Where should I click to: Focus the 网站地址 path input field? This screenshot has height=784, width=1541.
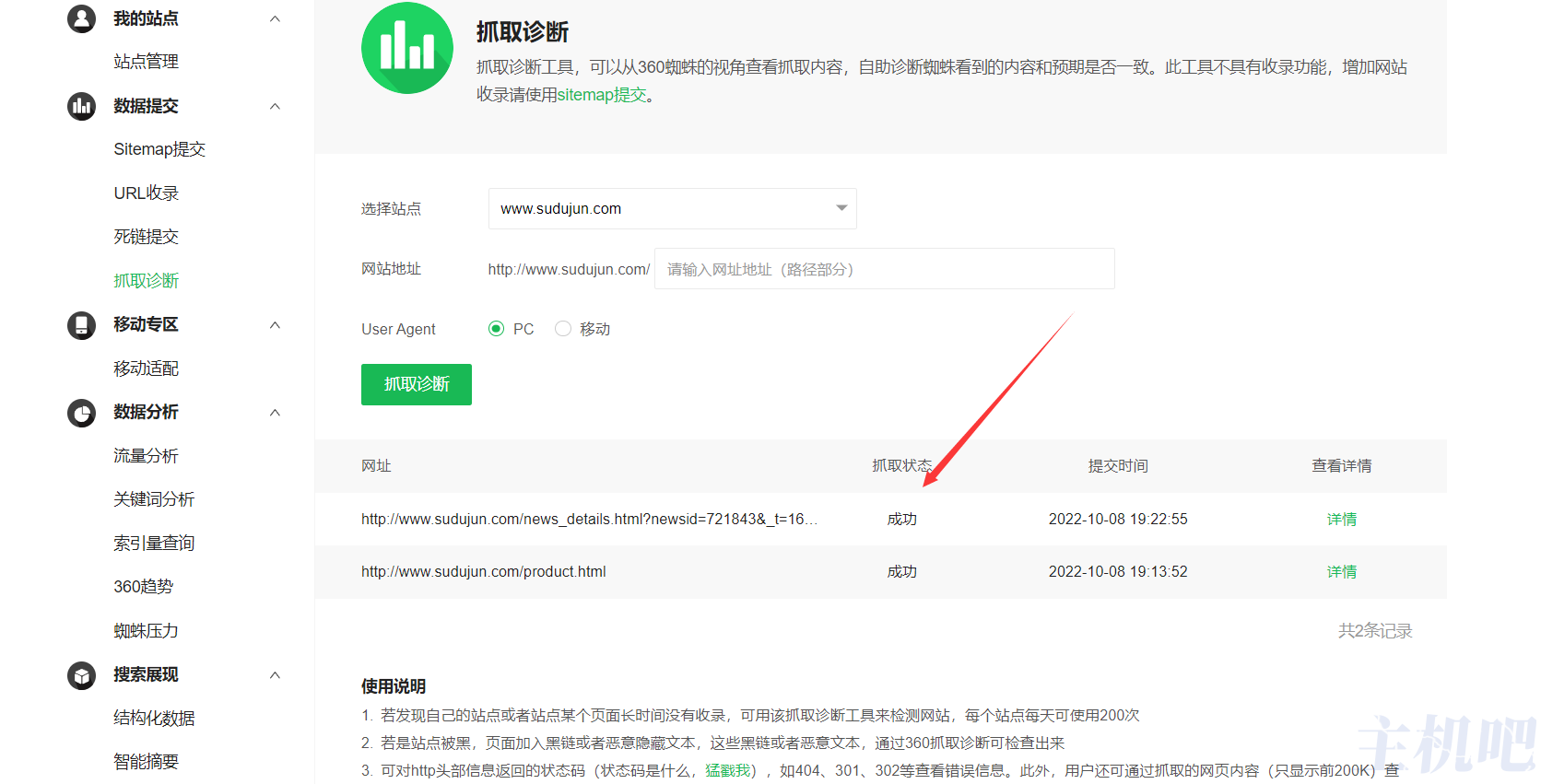coord(885,269)
